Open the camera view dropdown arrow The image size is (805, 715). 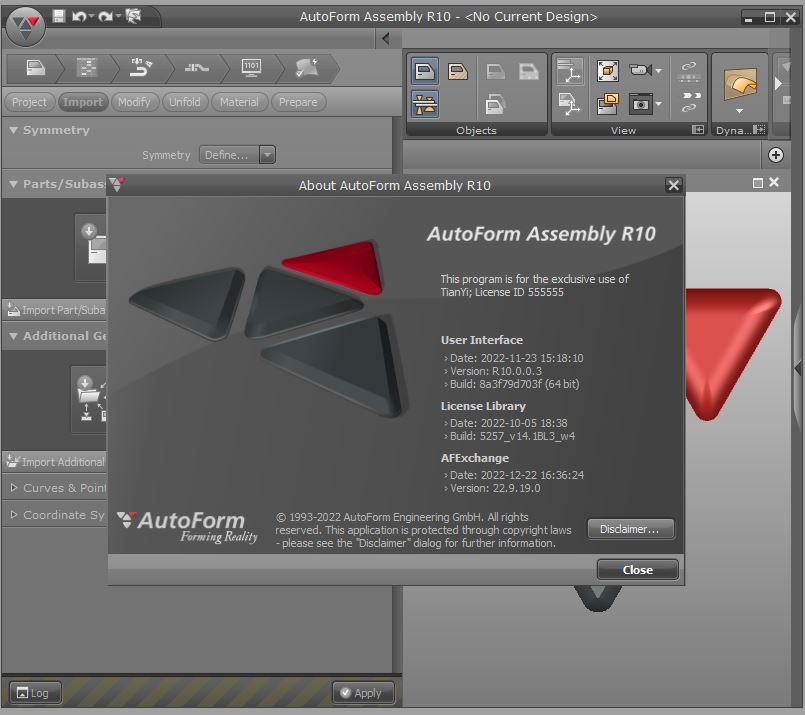coord(659,70)
